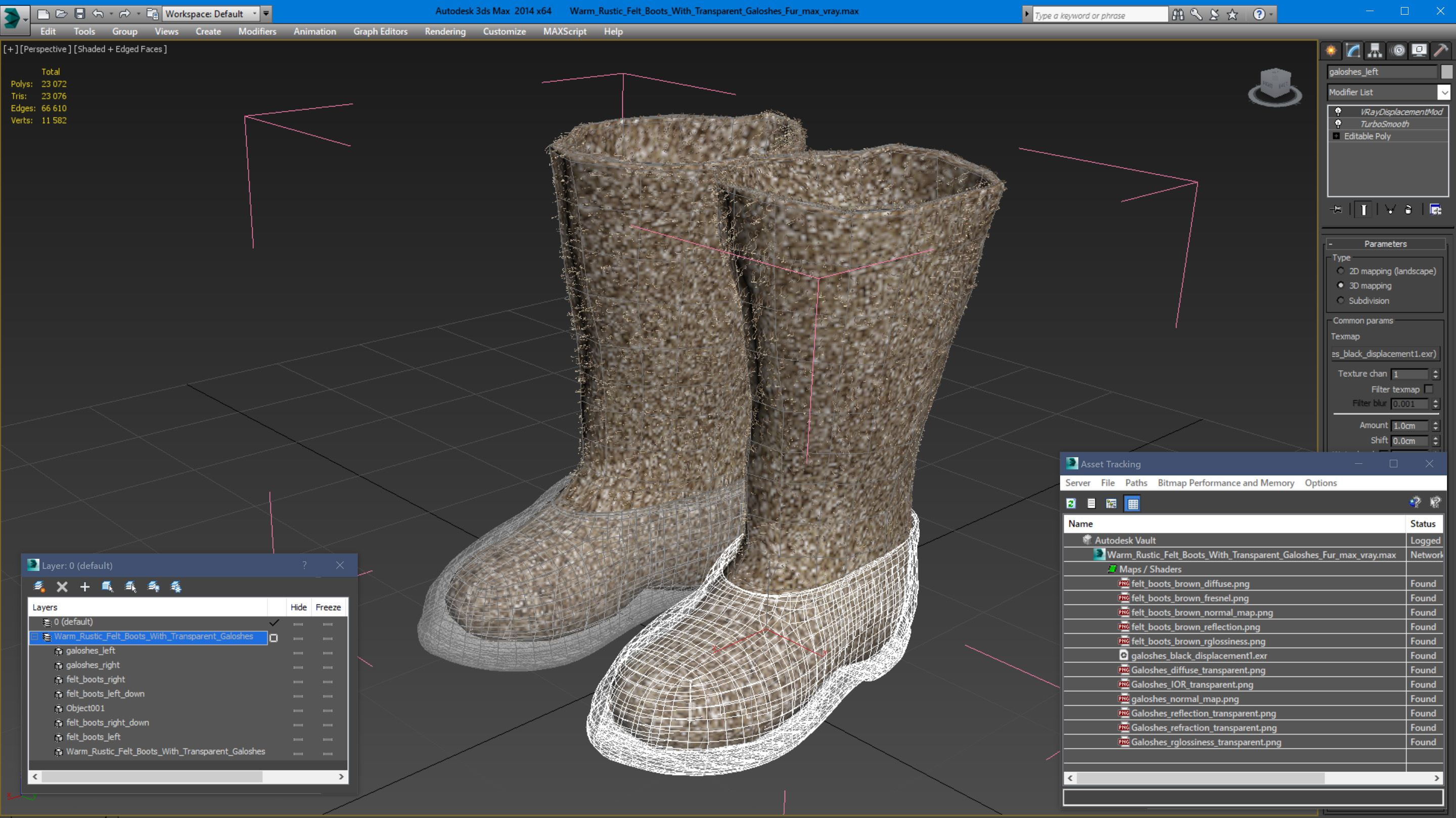Click the Undo arrow icon

pyautogui.click(x=98, y=14)
